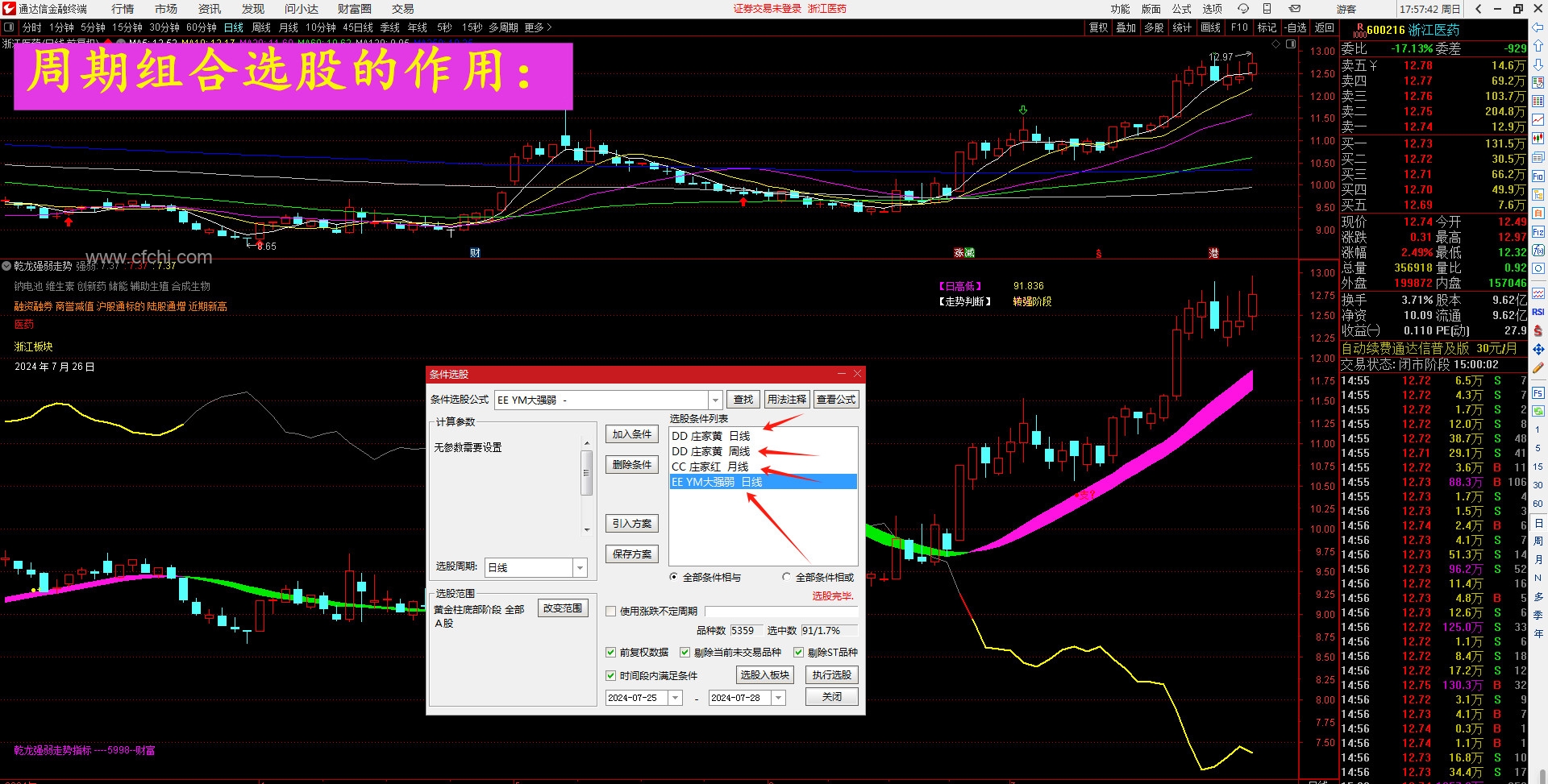The width and height of the screenshot is (1548, 784).
Task: Switch to the 周线 period tab
Action: tap(261, 27)
